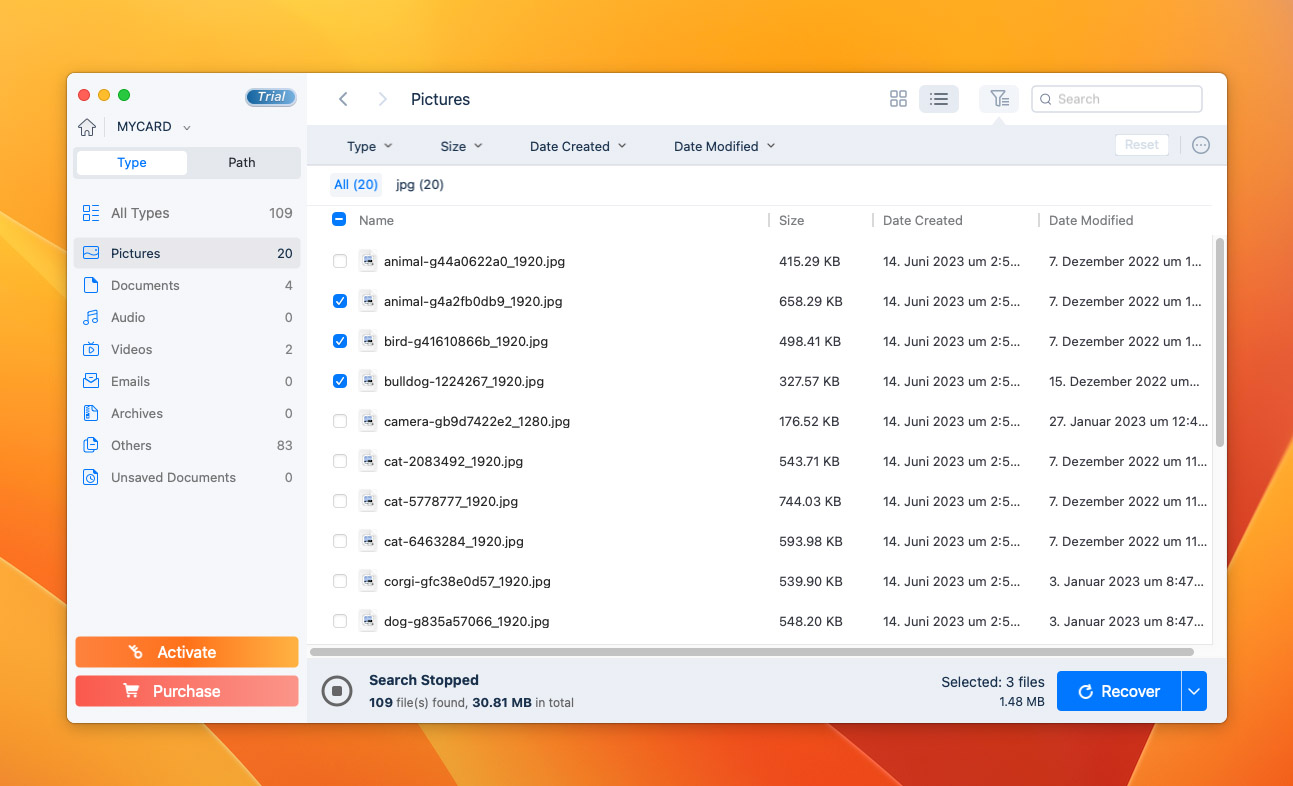
Task: Check dog-g835a57066_1920.jpg checkbox
Action: pyautogui.click(x=340, y=621)
